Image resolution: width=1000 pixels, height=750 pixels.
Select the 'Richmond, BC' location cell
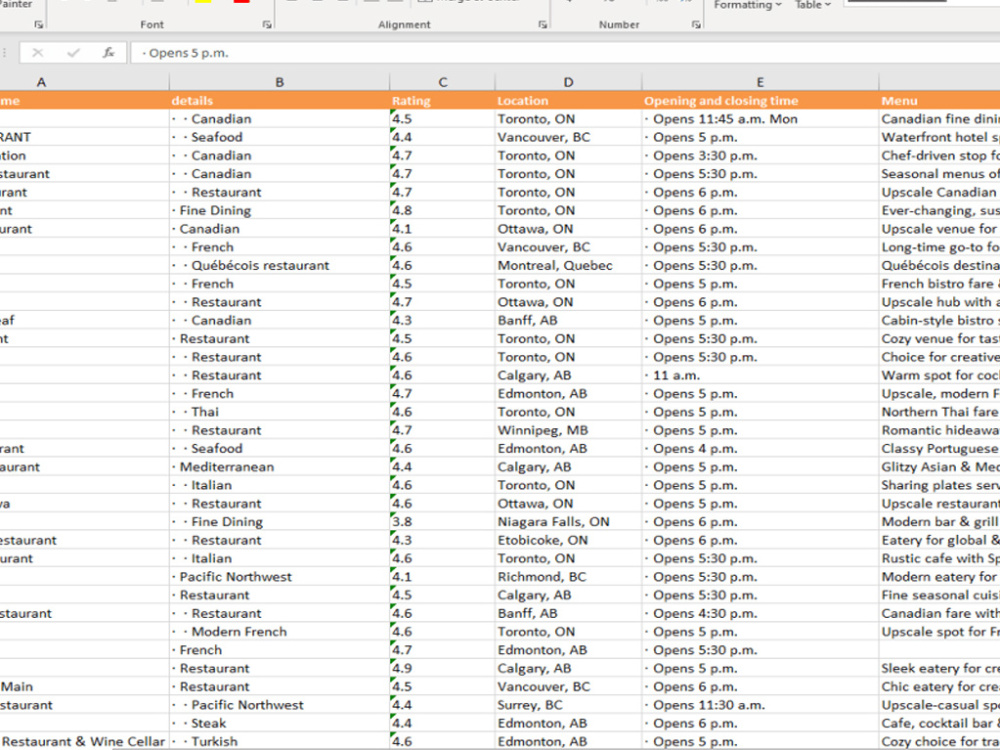[x=568, y=577]
